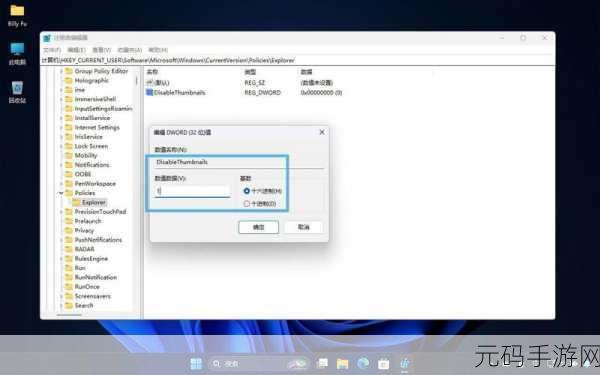Click the InstallService folder icon
The image size is (600, 375).
pyautogui.click(x=69, y=118)
